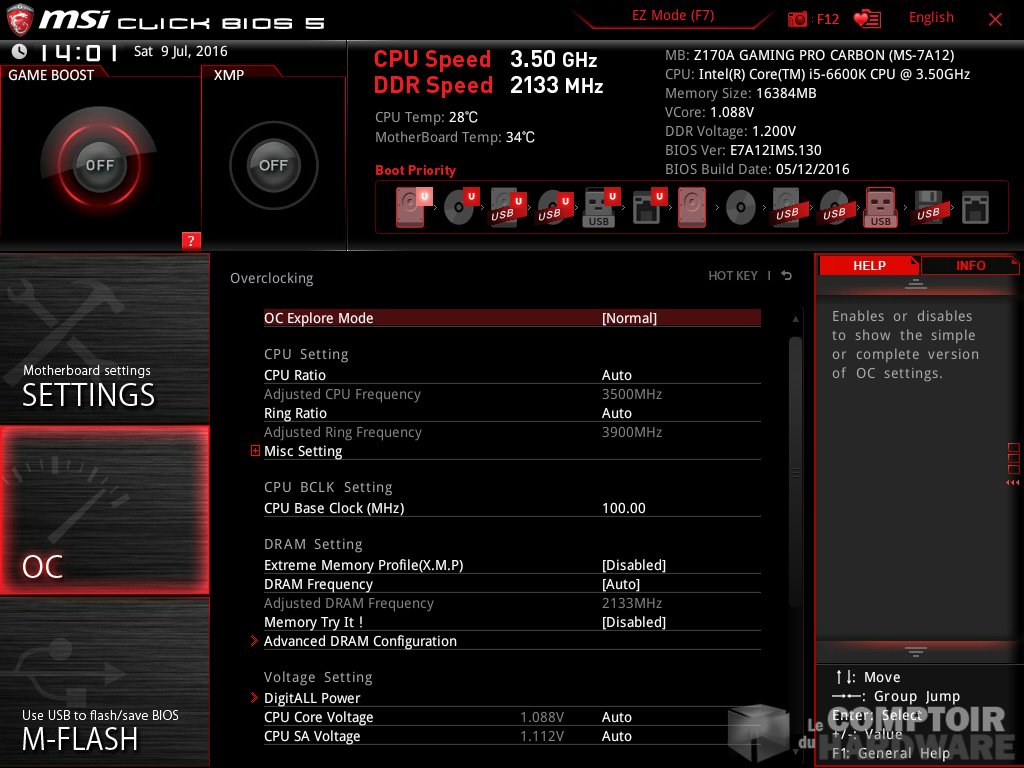Click the Memory Size 16384MB text
The width and height of the screenshot is (1024, 768).
[741, 93]
